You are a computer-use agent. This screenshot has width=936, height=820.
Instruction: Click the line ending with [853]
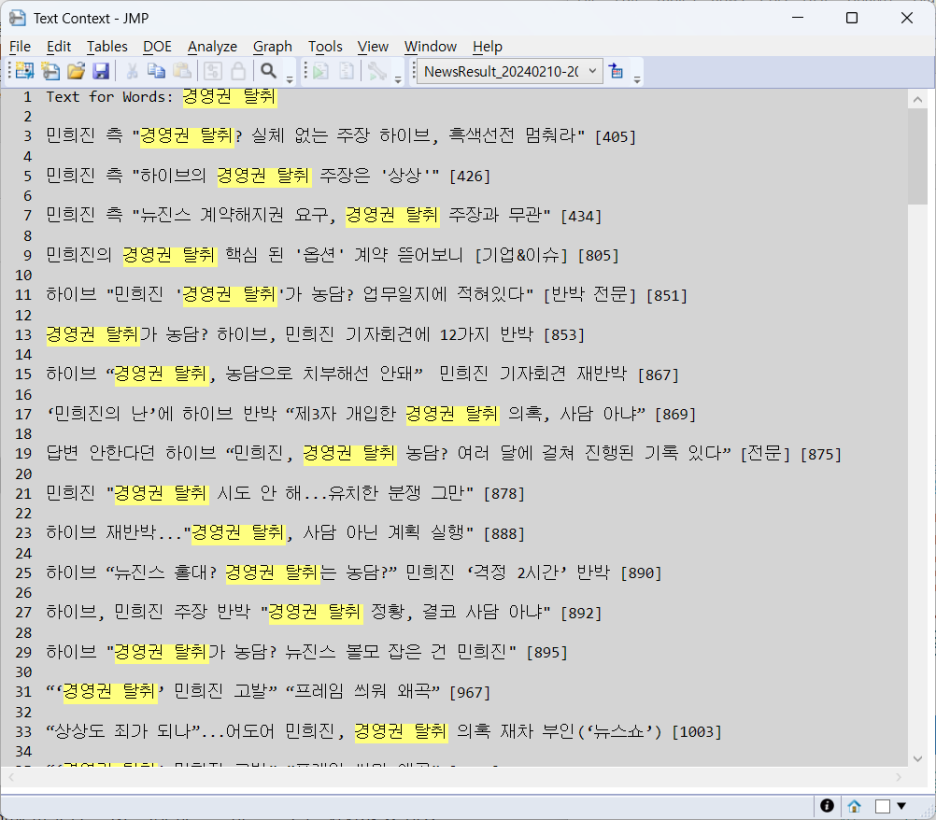[x=315, y=334]
